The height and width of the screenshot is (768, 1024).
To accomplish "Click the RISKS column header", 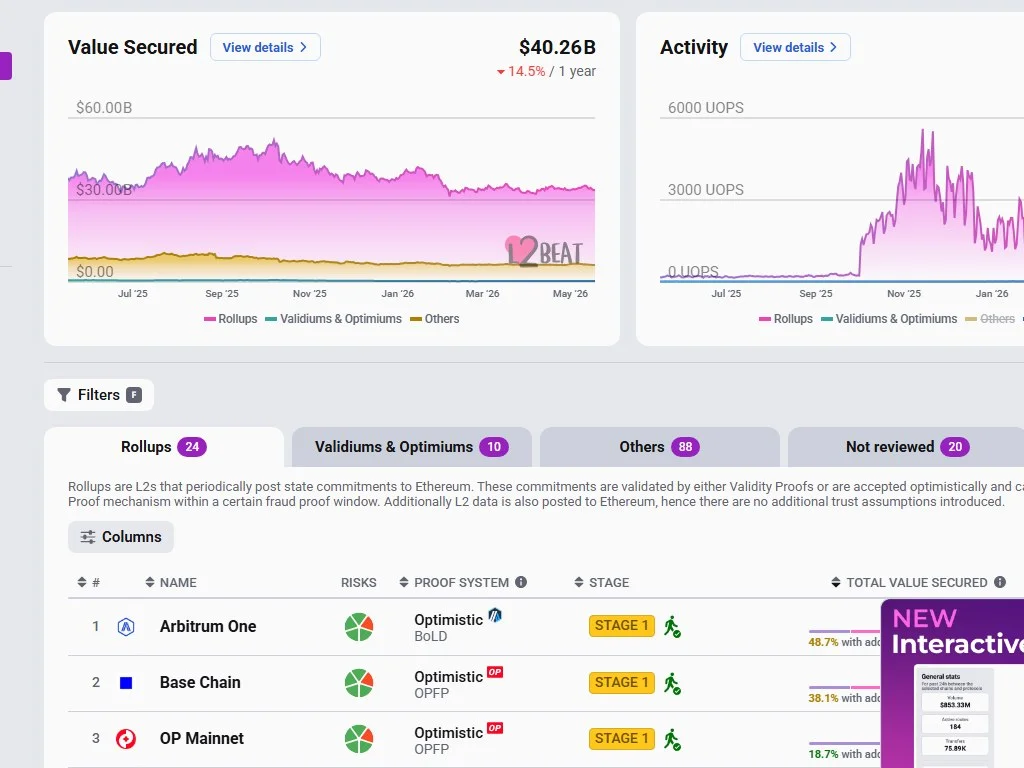I will (359, 583).
